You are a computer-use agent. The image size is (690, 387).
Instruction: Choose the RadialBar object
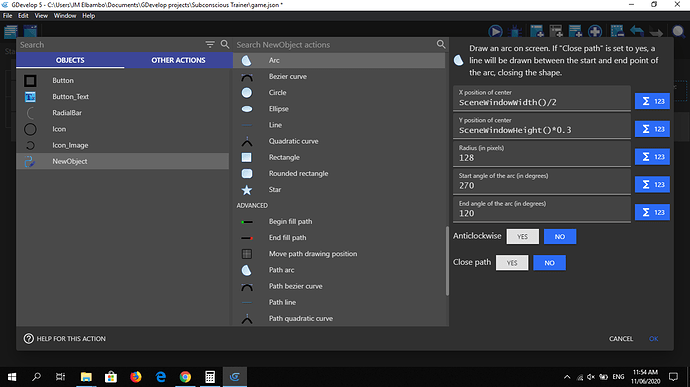pos(122,113)
